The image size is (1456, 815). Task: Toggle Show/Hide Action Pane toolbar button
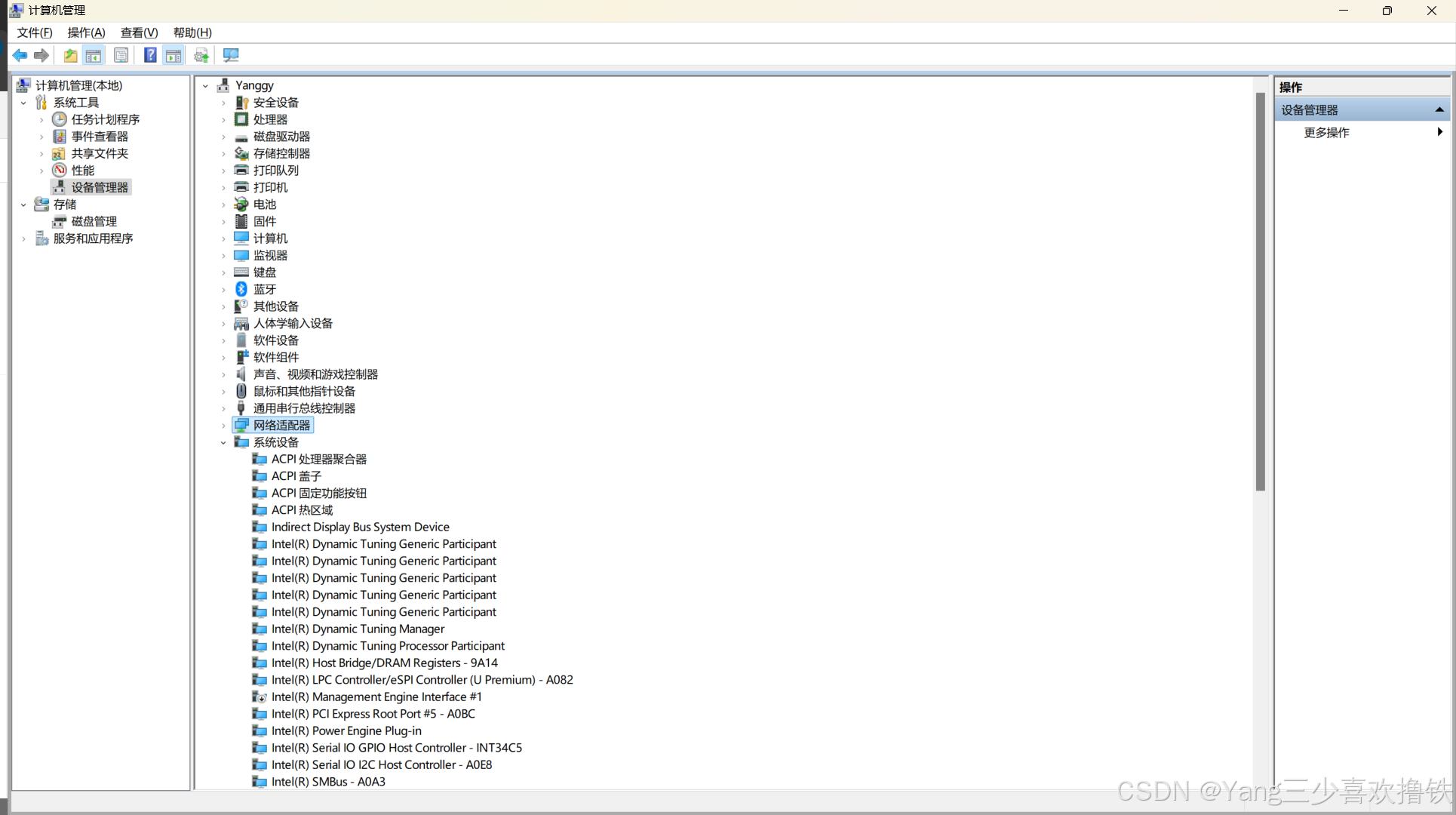[x=174, y=55]
